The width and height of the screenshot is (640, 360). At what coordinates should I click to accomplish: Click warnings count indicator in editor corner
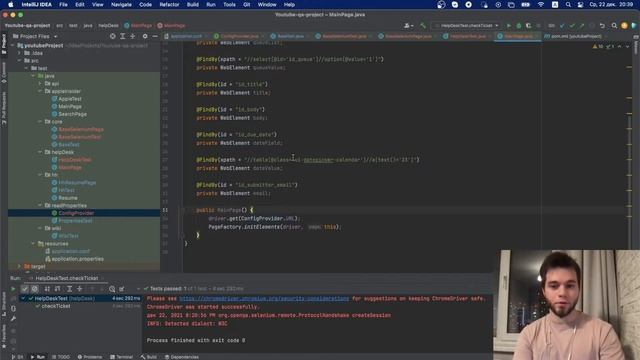[598, 47]
